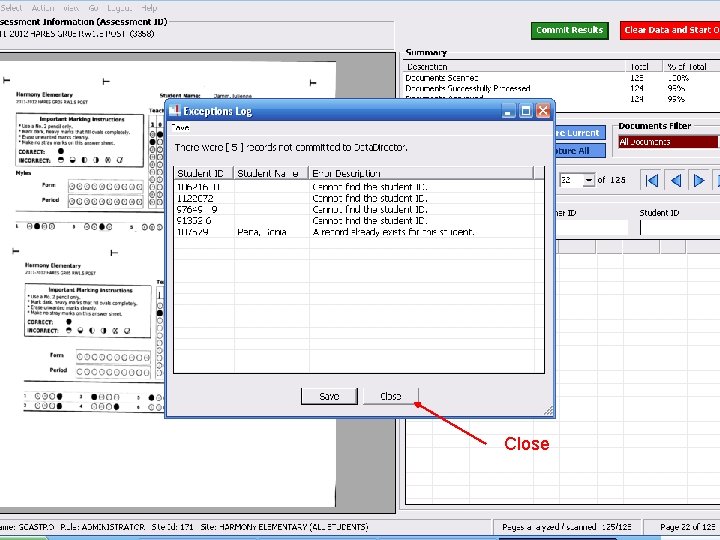The height and width of the screenshot is (540, 720).
Task: Click the Pages analyzed / scanned 125/125 status
Action: point(567,527)
